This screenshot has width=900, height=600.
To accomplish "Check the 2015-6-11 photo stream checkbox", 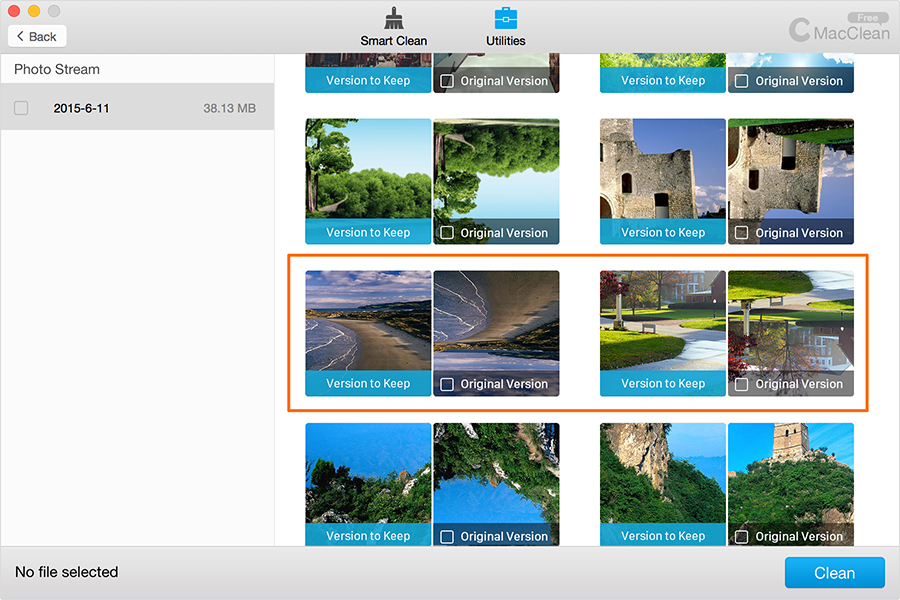I will (x=21, y=108).
